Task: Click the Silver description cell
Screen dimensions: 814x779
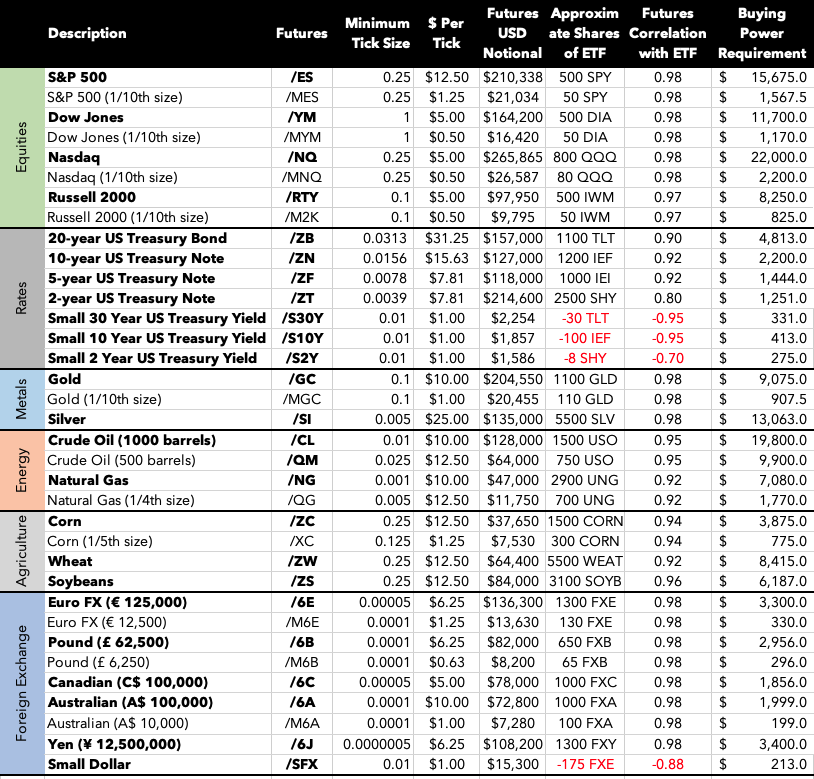Action: pos(67,419)
